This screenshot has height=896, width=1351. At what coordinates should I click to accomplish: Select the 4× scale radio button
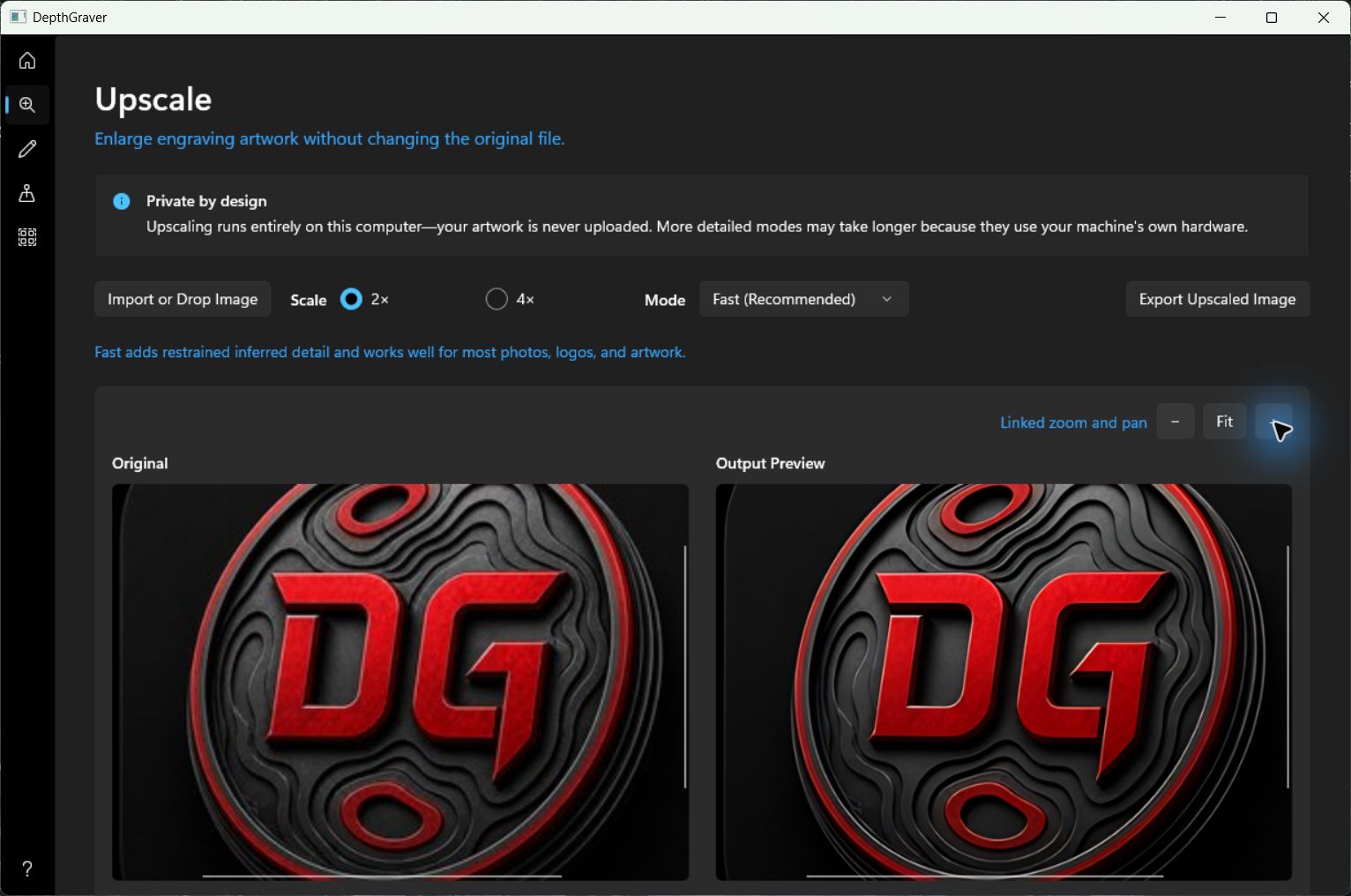[x=496, y=299]
